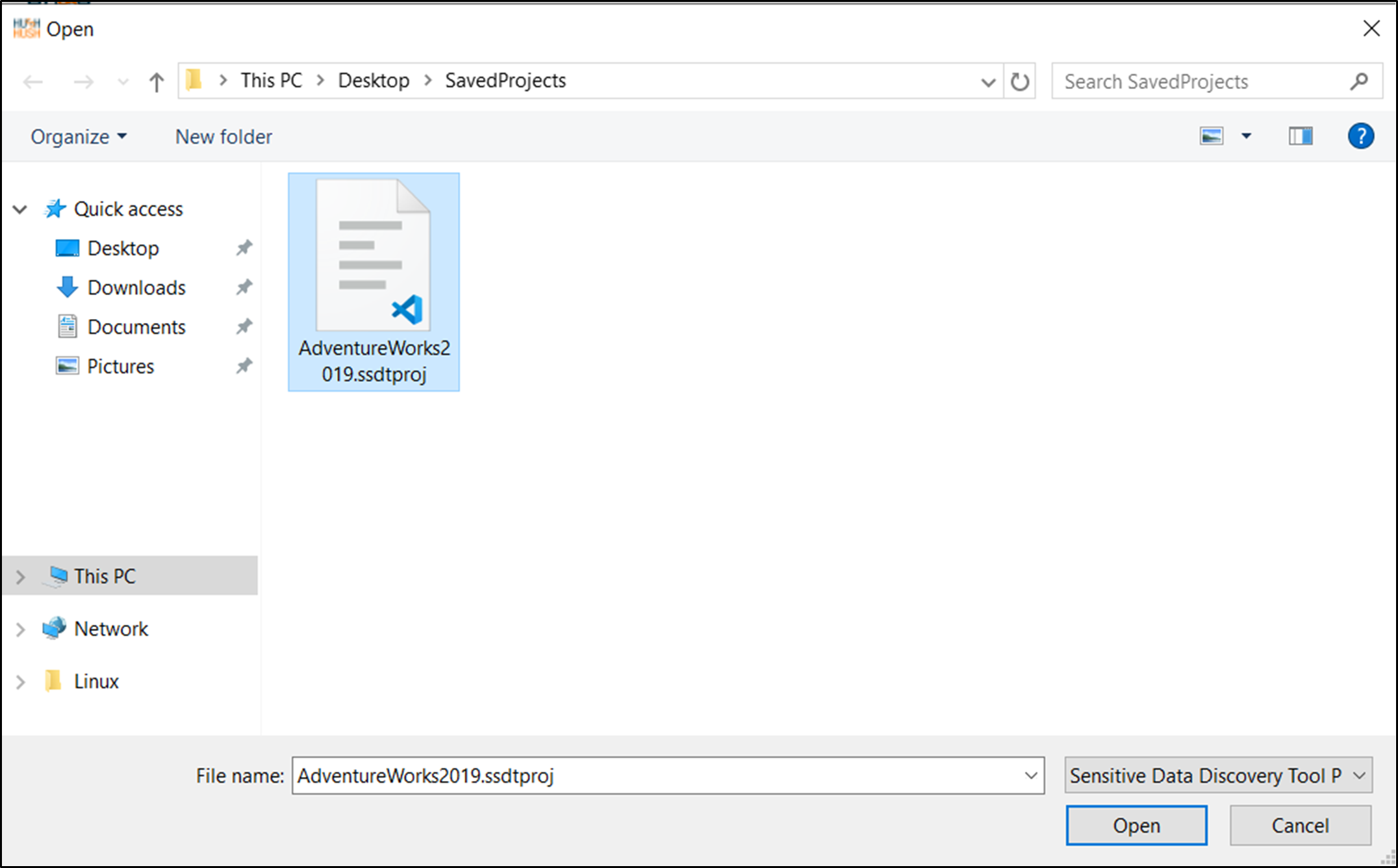
Task: Collapse the Quick access tree node
Action: click(20, 209)
